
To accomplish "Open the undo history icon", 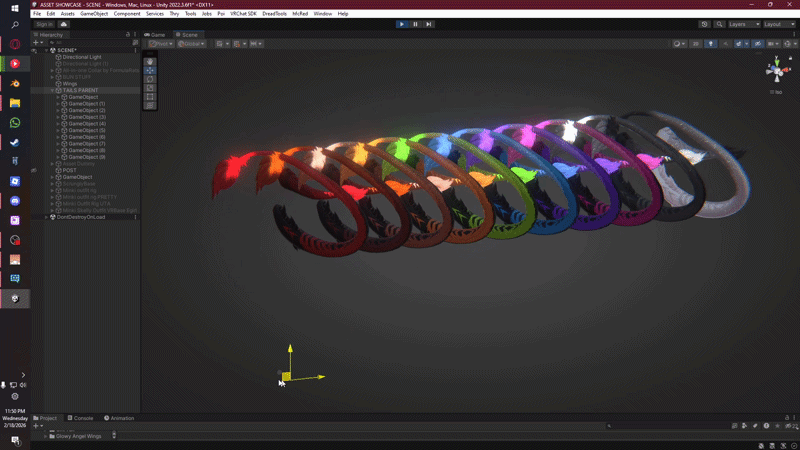I will (705, 23).
